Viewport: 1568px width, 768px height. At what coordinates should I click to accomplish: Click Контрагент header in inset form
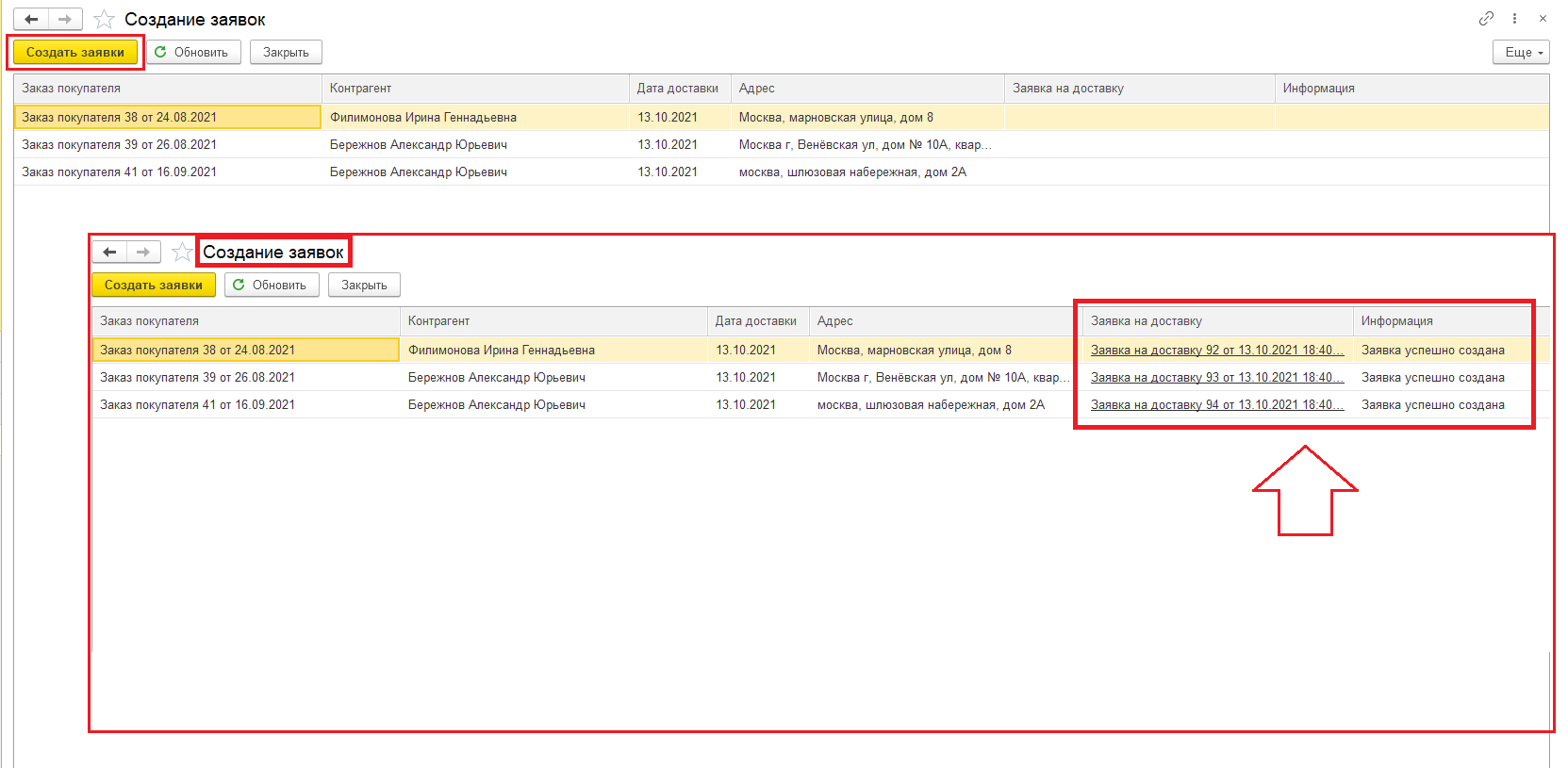coord(553,320)
